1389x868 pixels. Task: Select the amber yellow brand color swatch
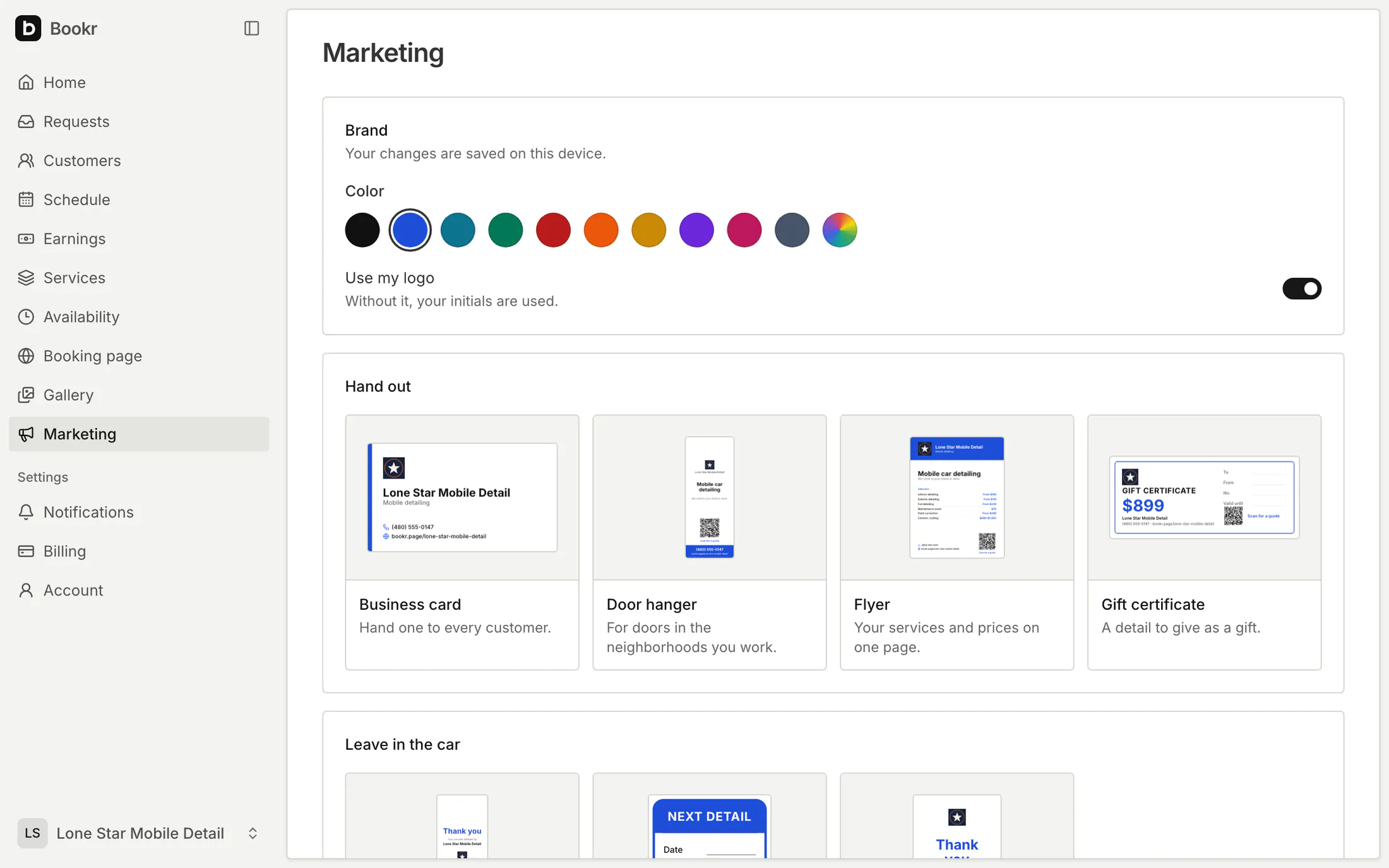point(649,230)
